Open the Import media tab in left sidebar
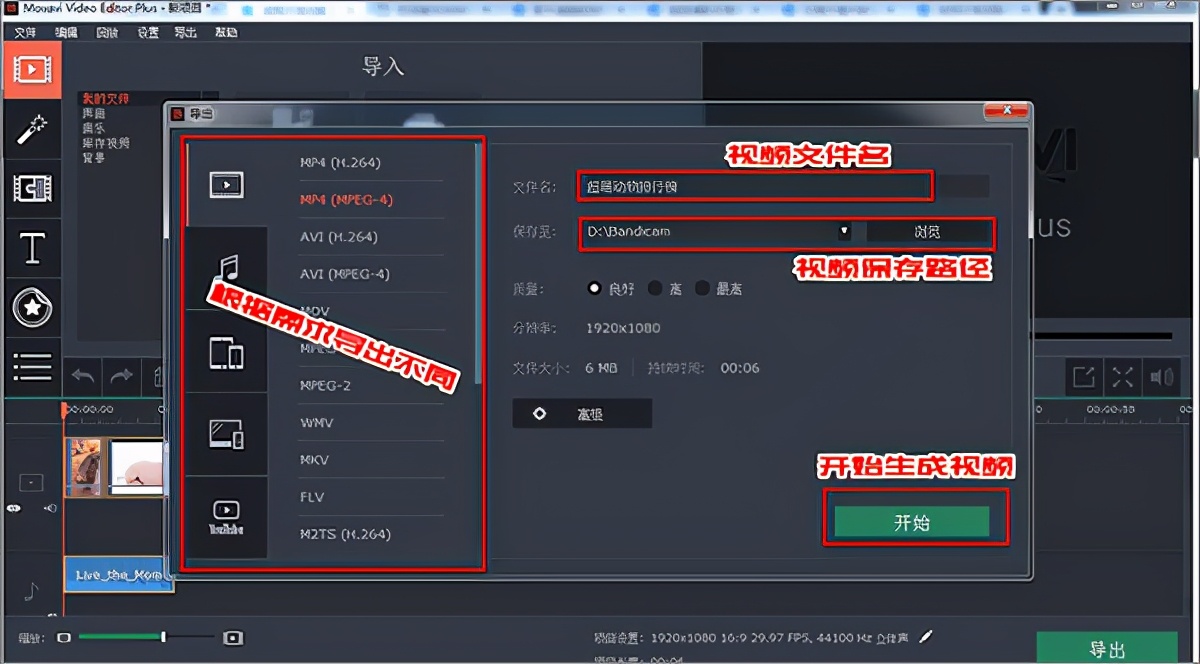The height and width of the screenshot is (664, 1200). [x=32, y=69]
